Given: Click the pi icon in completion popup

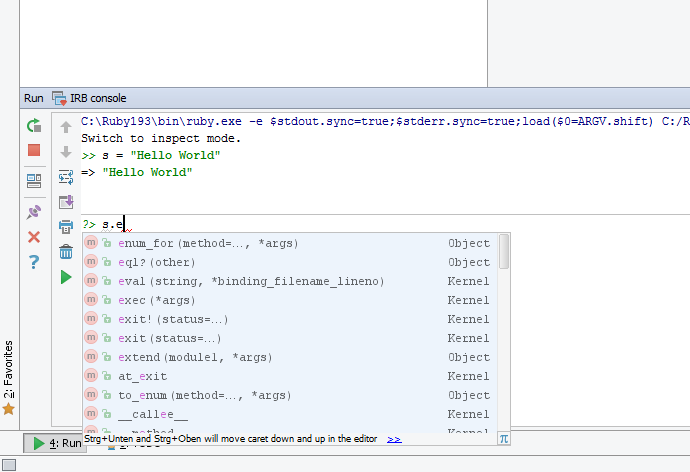Looking at the screenshot, I should 504,439.
